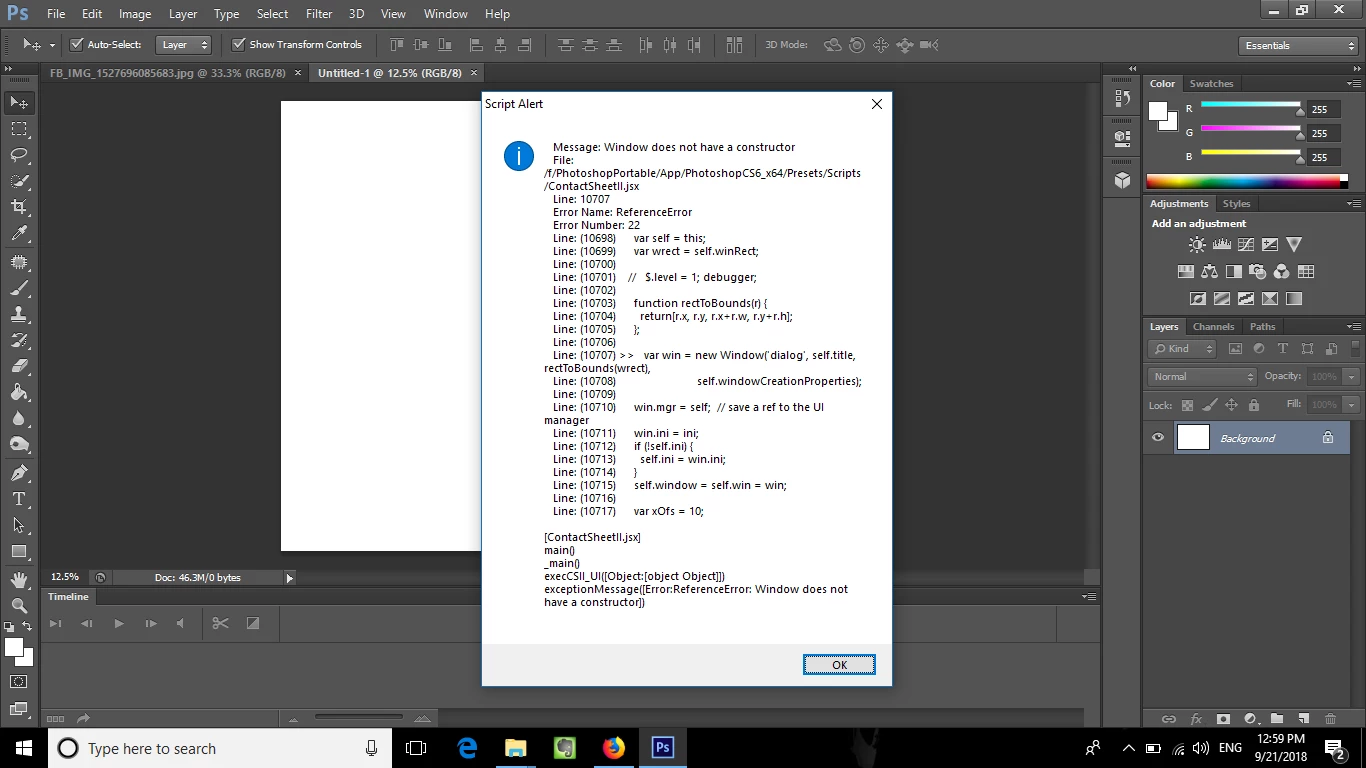
Task: Open the 3D panel cube icon
Action: click(x=1122, y=180)
